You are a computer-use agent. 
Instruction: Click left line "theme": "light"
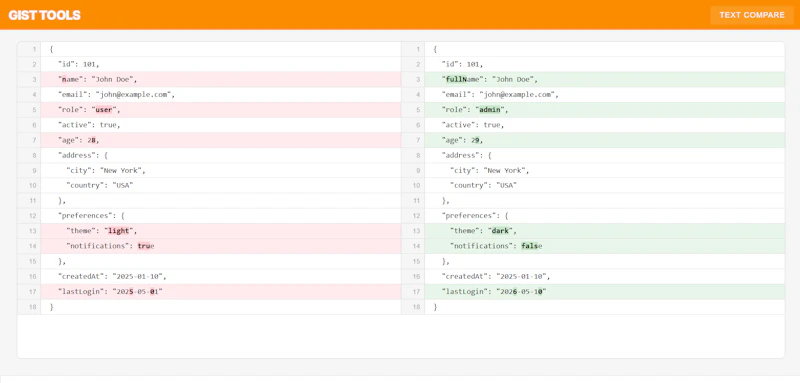point(221,231)
